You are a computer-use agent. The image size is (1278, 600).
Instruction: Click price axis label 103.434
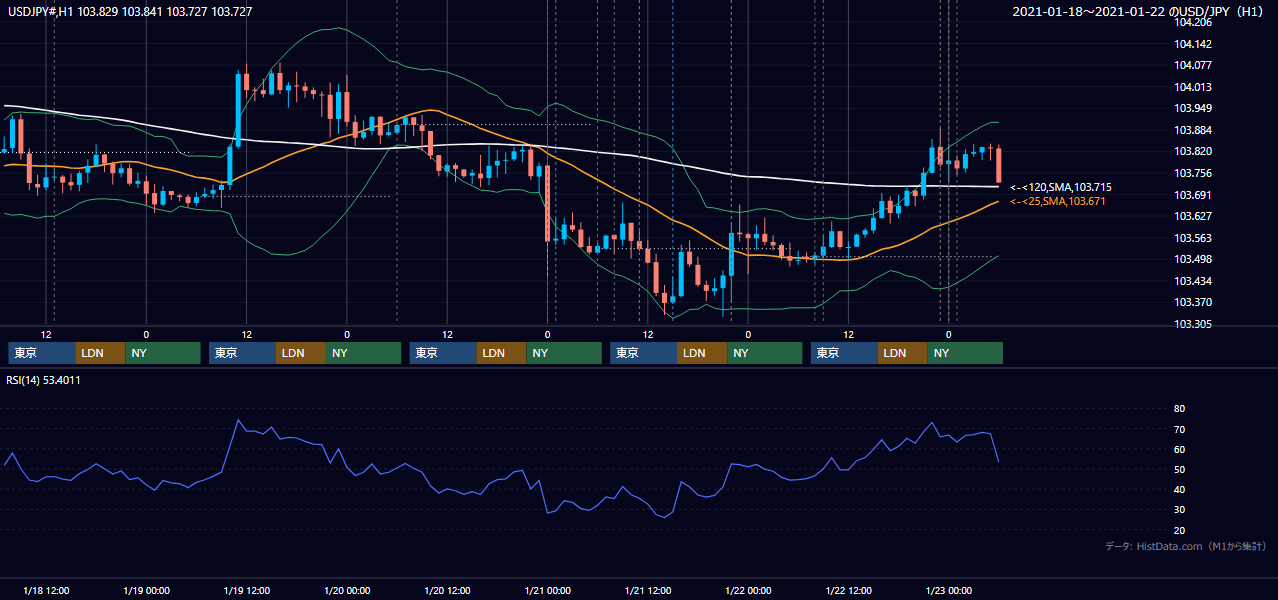(x=1194, y=281)
